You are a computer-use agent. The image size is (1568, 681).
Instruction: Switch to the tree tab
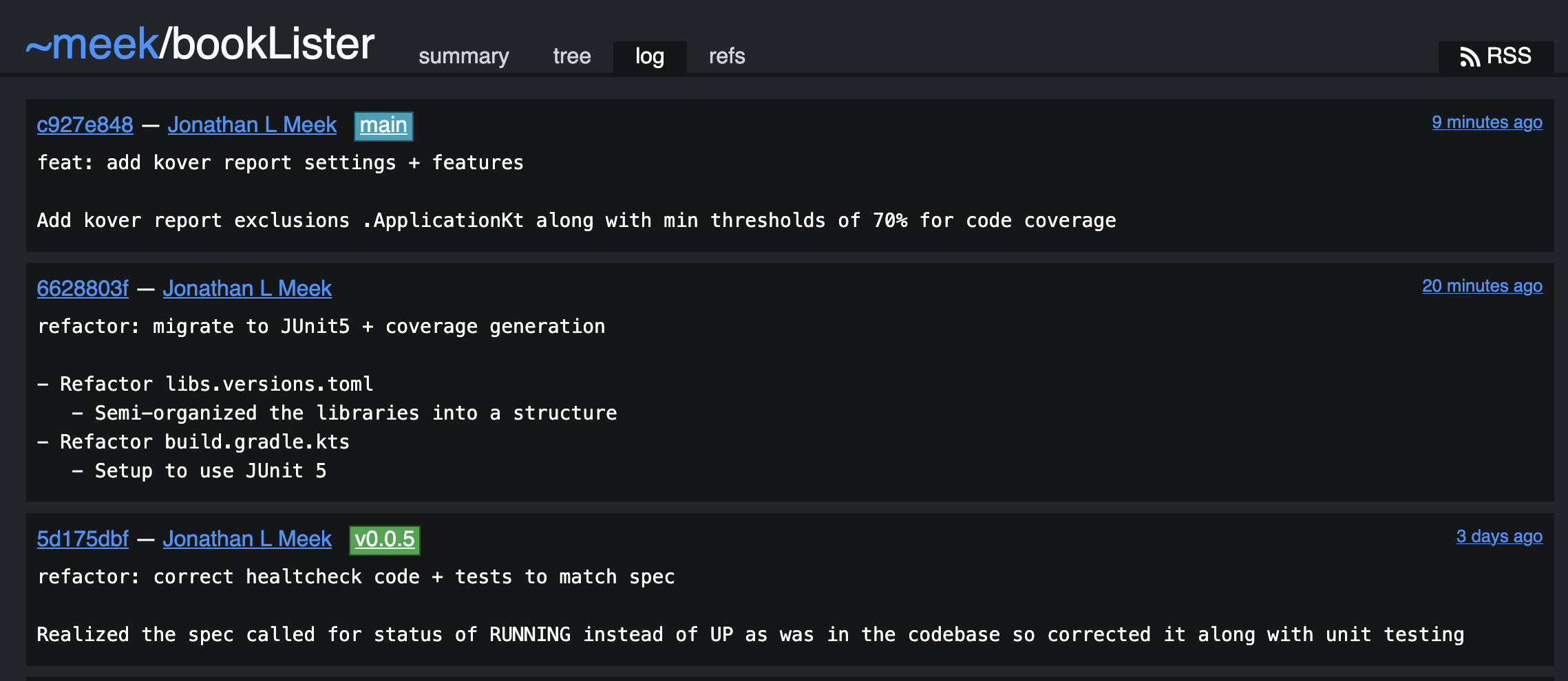coord(571,56)
